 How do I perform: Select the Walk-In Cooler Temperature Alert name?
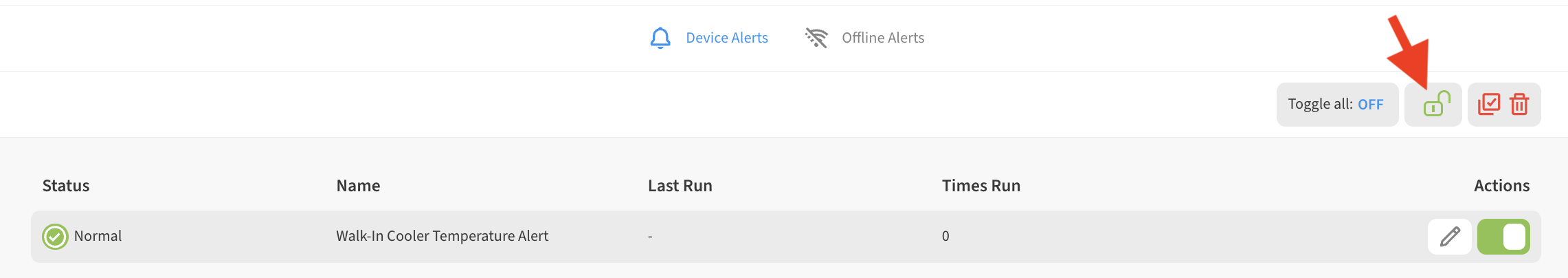pyautogui.click(x=442, y=236)
